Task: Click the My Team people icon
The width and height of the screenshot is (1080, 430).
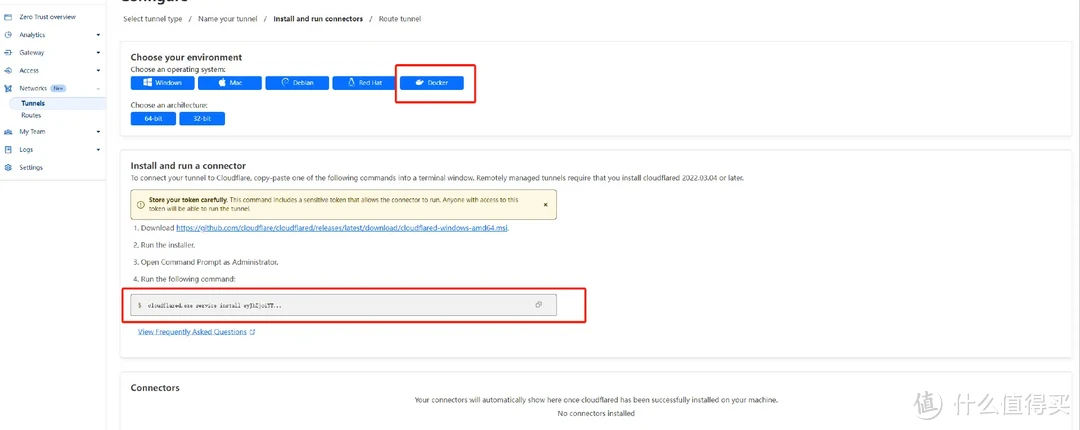Action: tap(8, 132)
